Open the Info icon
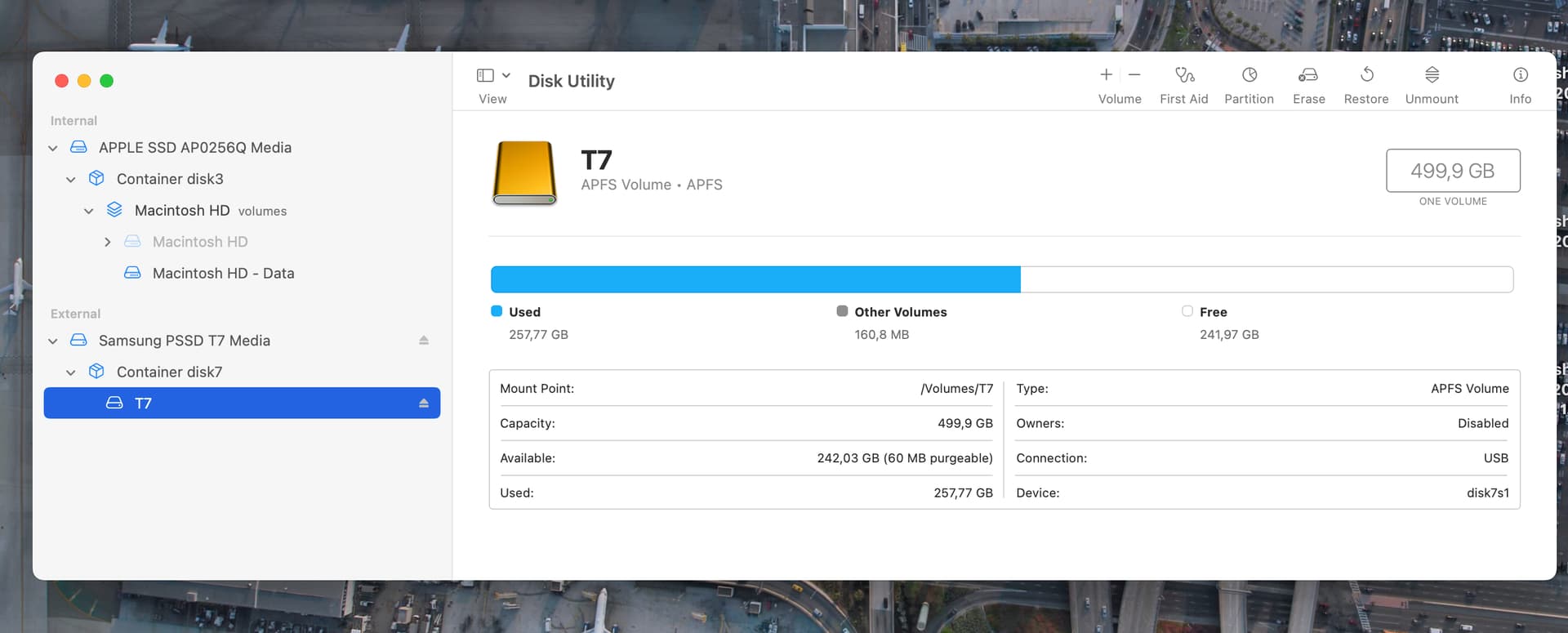1568x633 pixels. tap(1521, 75)
